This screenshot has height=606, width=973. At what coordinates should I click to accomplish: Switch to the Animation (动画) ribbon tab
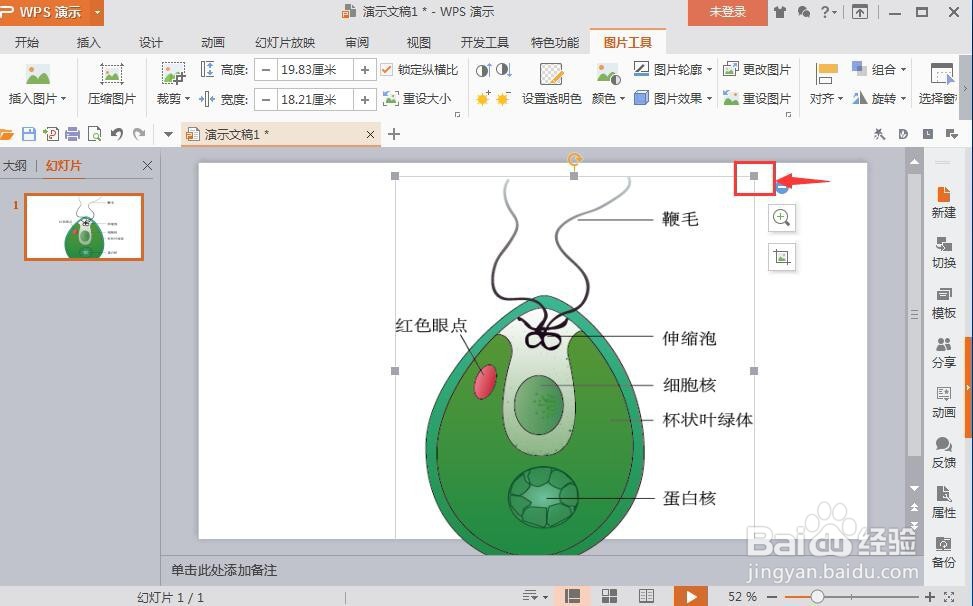(x=212, y=42)
